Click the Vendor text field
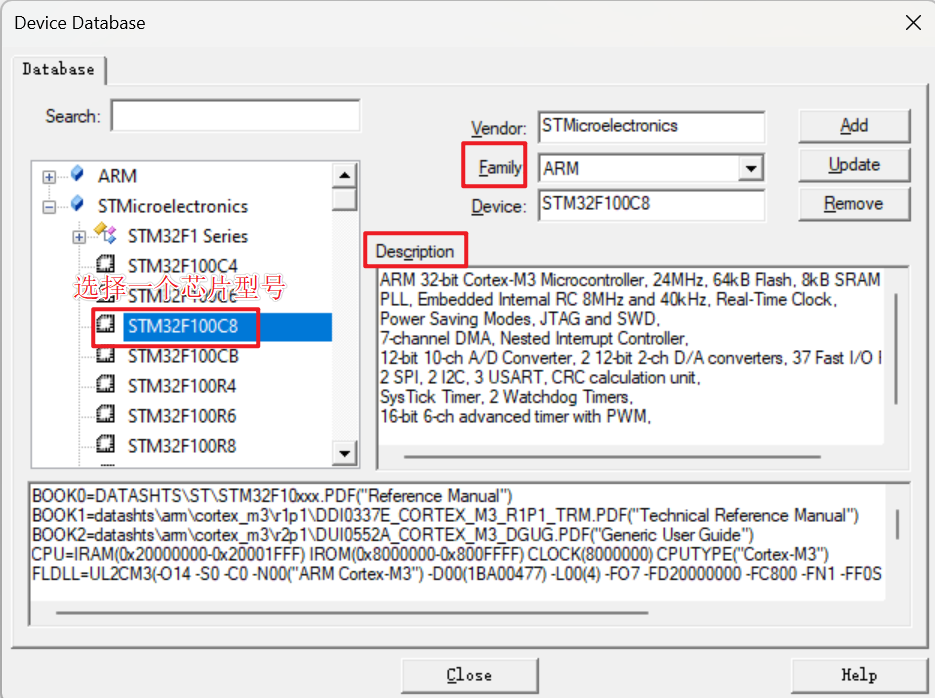The image size is (935, 698). tap(651, 126)
